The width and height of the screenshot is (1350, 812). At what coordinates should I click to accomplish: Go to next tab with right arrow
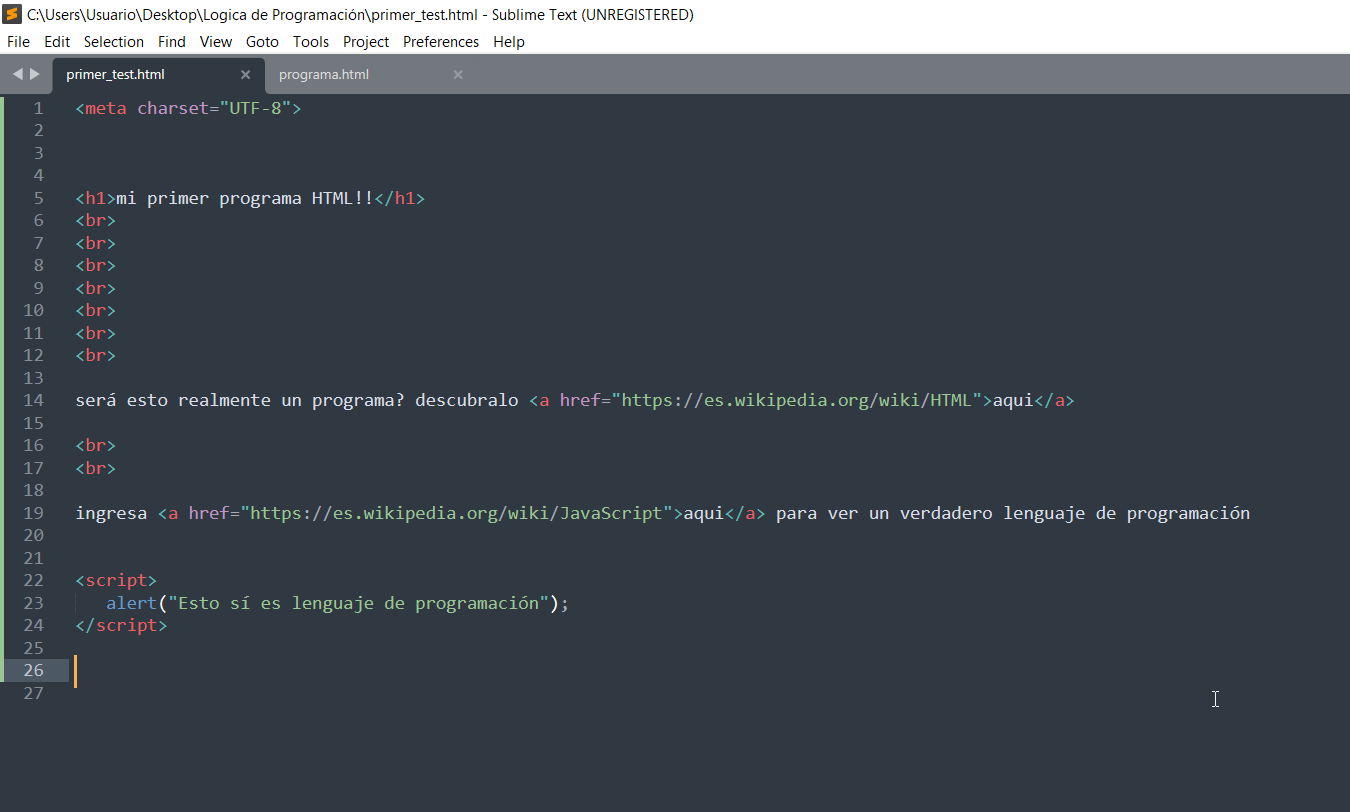point(35,74)
